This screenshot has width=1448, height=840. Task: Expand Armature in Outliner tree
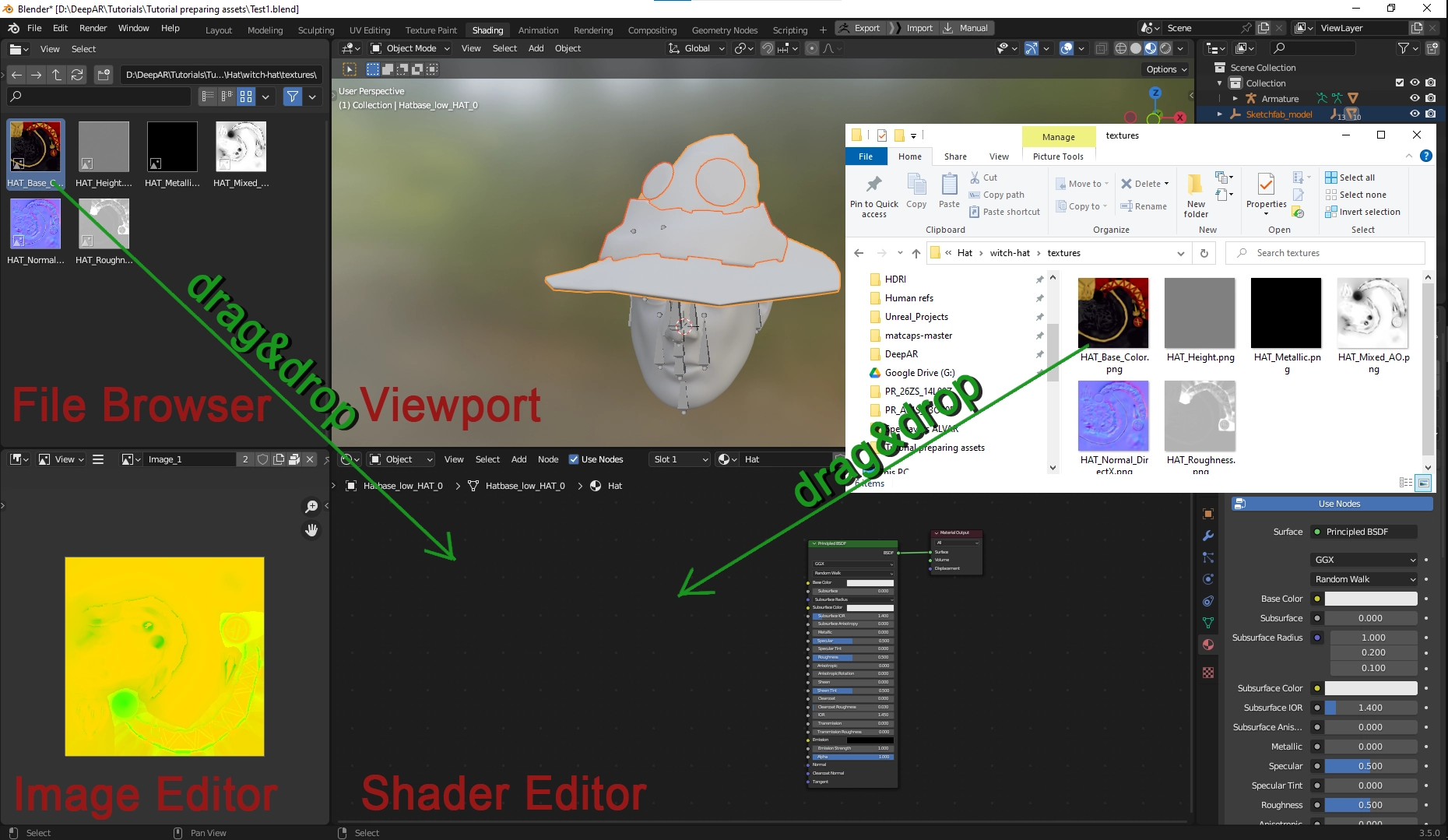point(1235,99)
